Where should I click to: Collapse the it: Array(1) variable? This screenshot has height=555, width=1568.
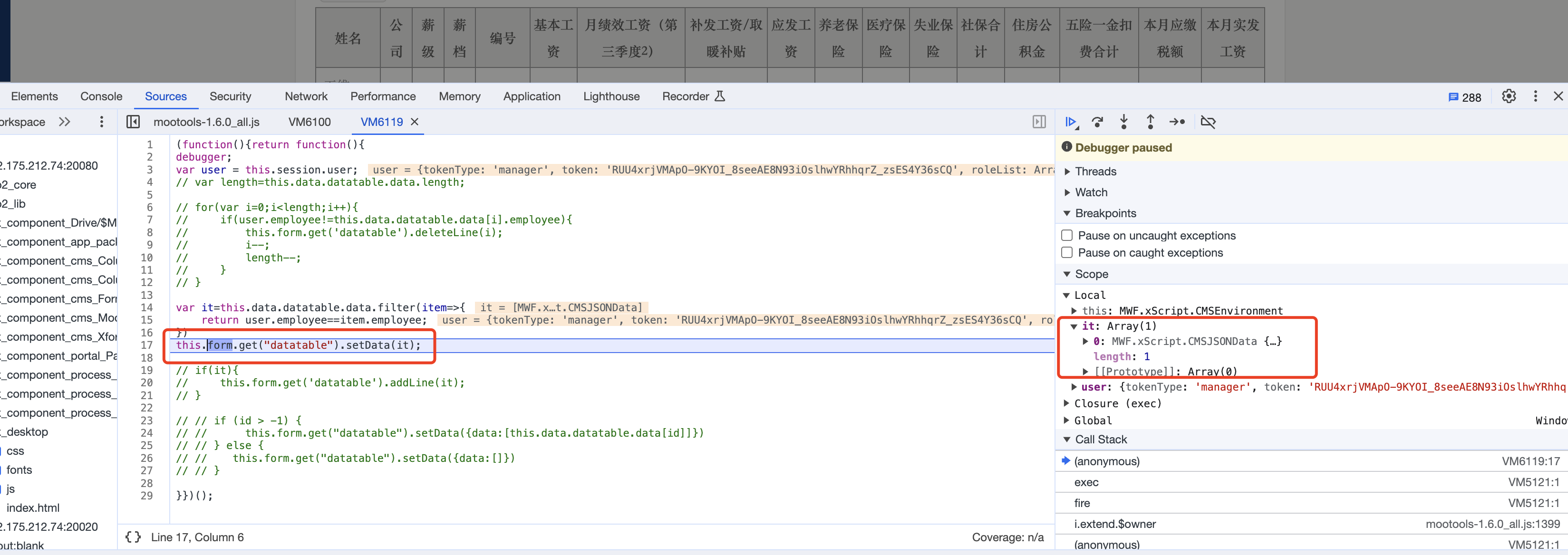pos(1074,326)
